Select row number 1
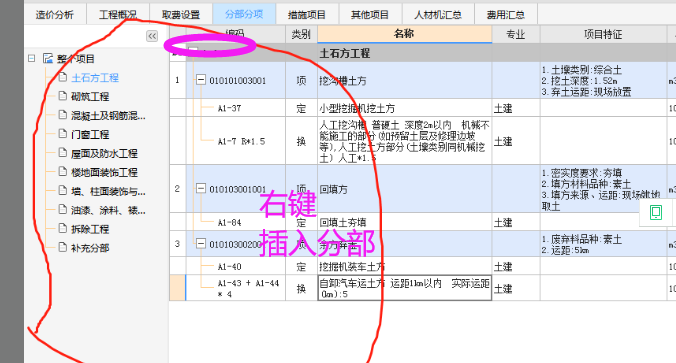 coord(178,80)
